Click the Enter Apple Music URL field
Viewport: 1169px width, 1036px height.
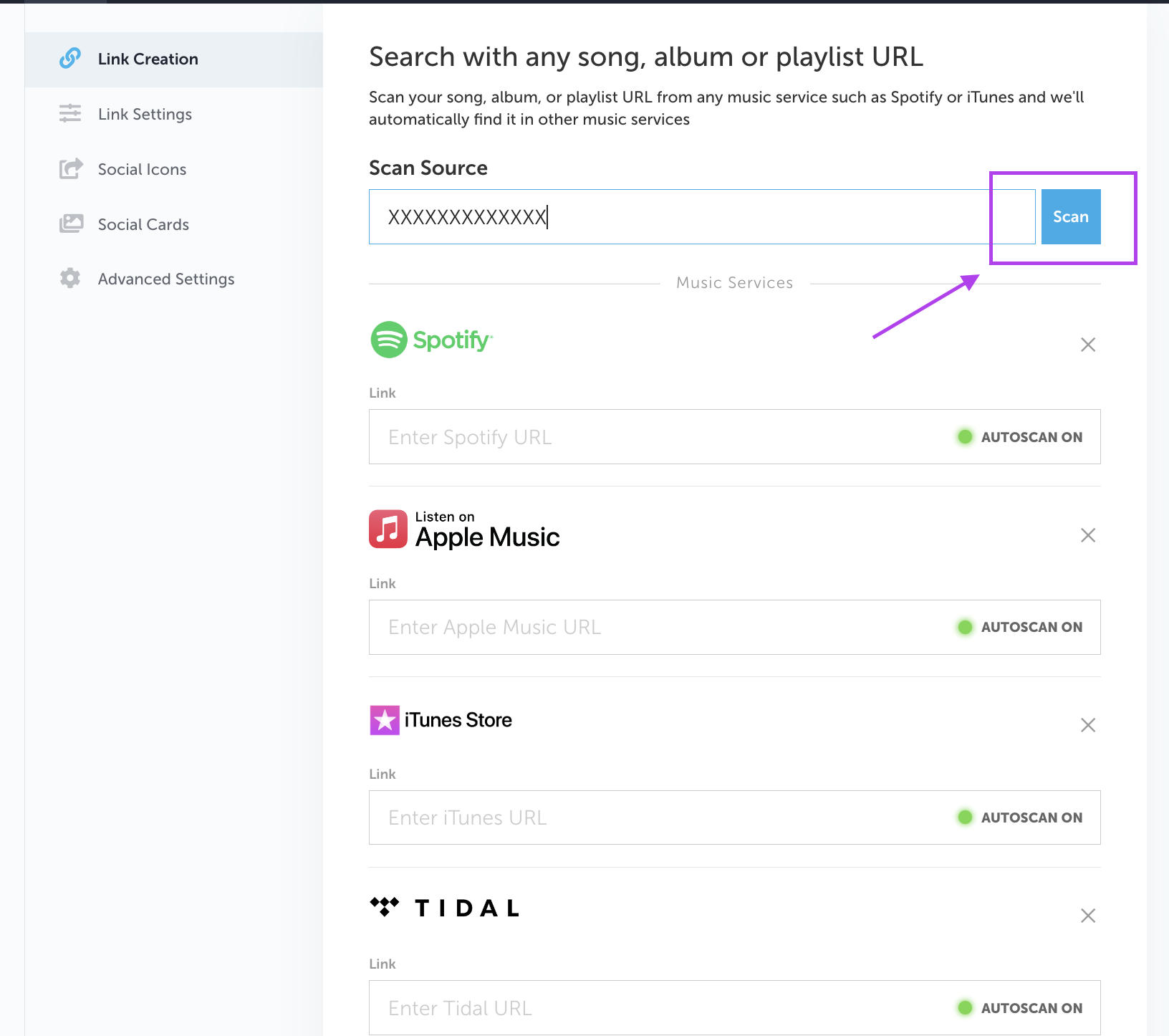pos(735,627)
